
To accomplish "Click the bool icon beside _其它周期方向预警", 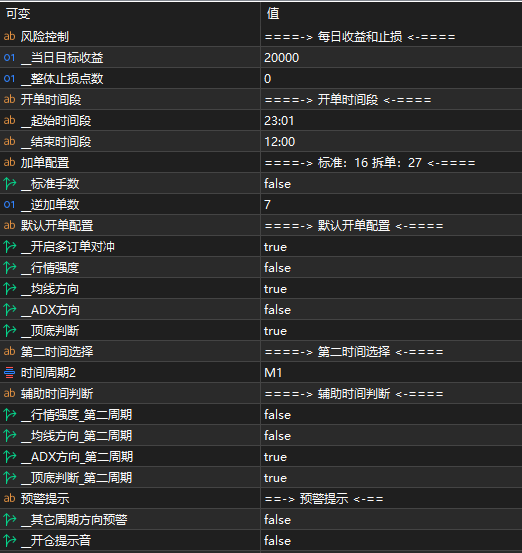I will tap(10, 519).
